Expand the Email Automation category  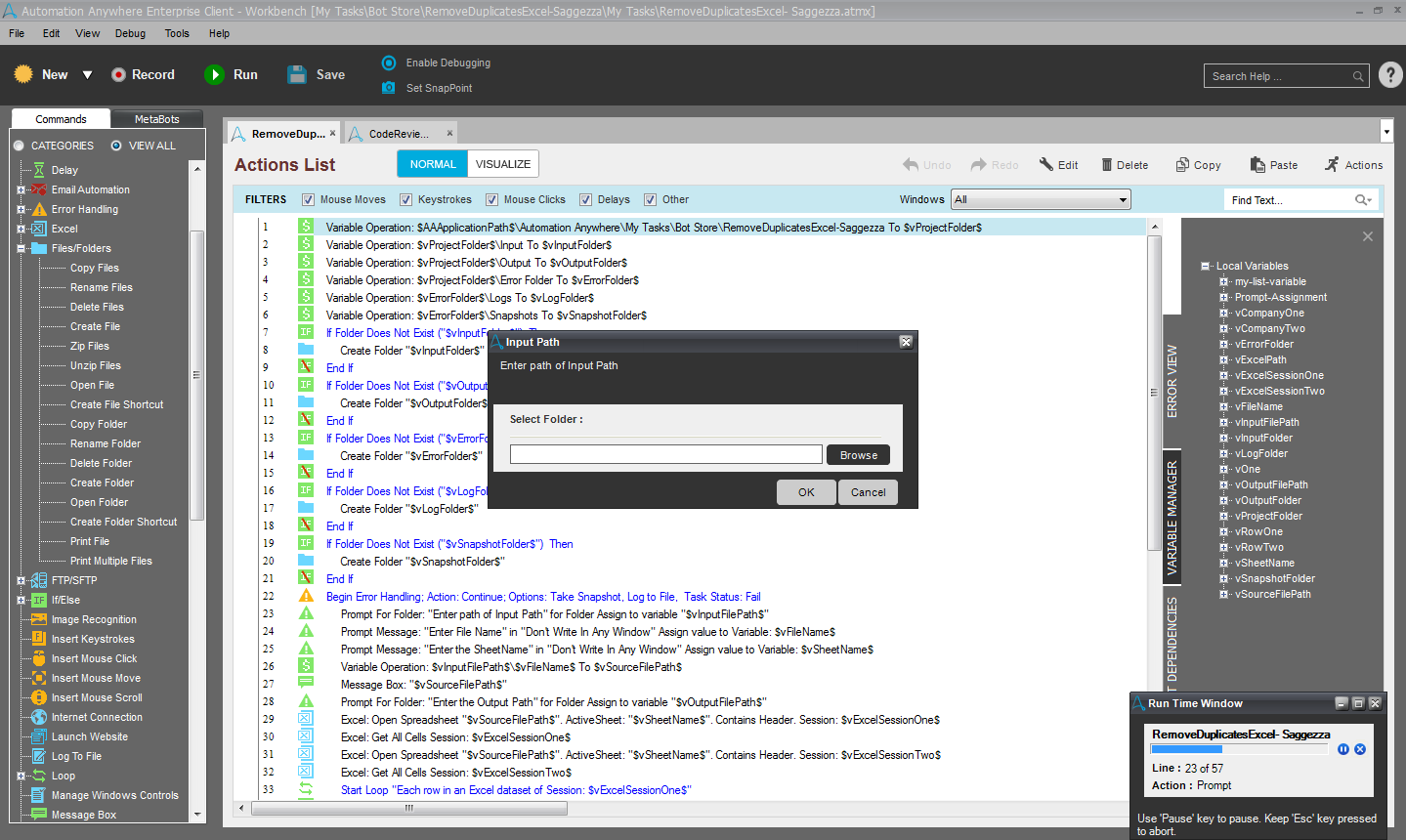click(21, 189)
